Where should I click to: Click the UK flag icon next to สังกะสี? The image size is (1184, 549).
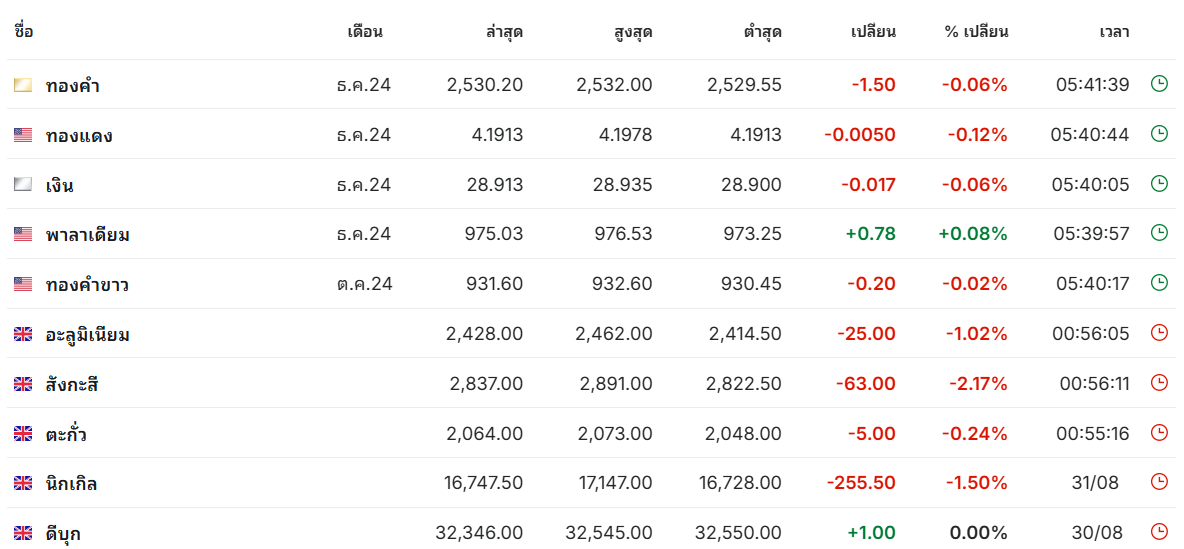click(x=23, y=384)
